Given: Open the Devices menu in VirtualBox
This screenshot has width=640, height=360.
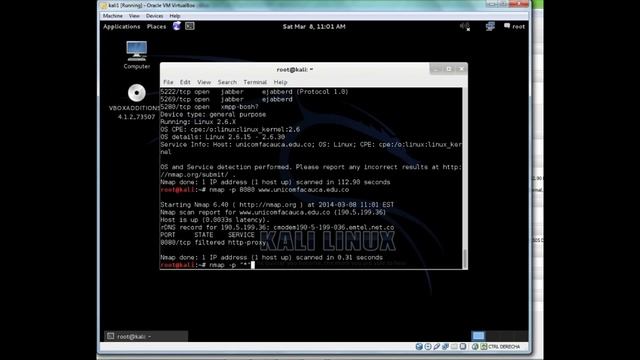Looking at the screenshot, I should pos(154,16).
